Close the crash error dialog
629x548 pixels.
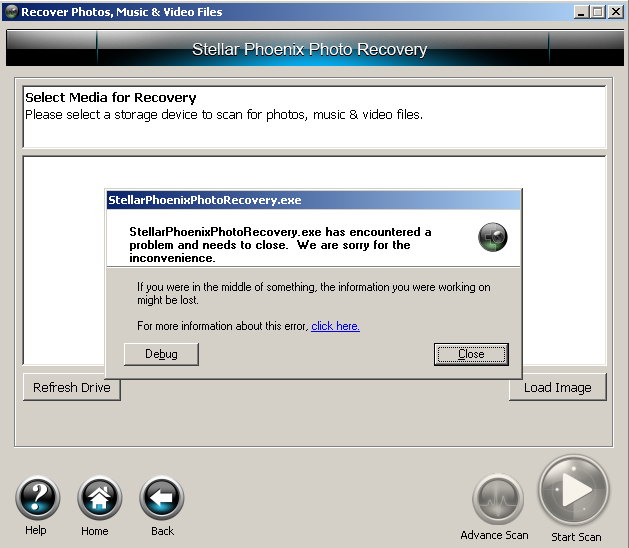click(x=471, y=354)
